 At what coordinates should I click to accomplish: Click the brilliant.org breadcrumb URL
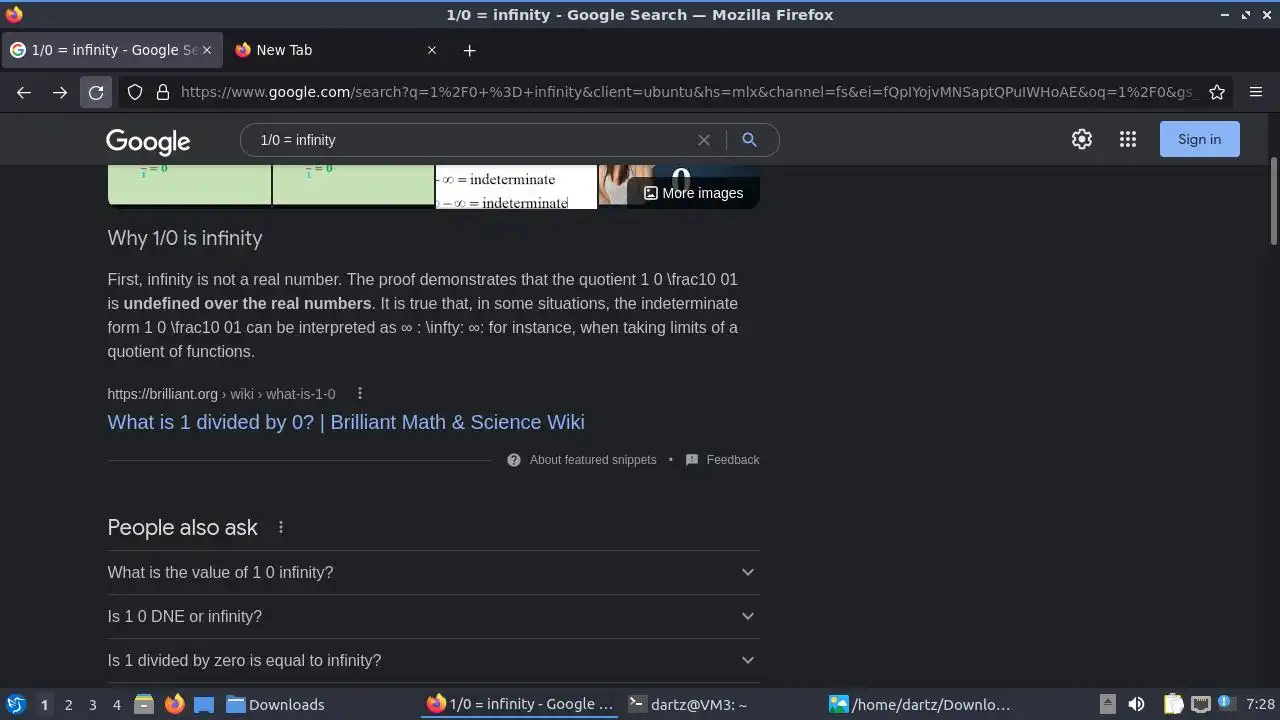(x=221, y=394)
